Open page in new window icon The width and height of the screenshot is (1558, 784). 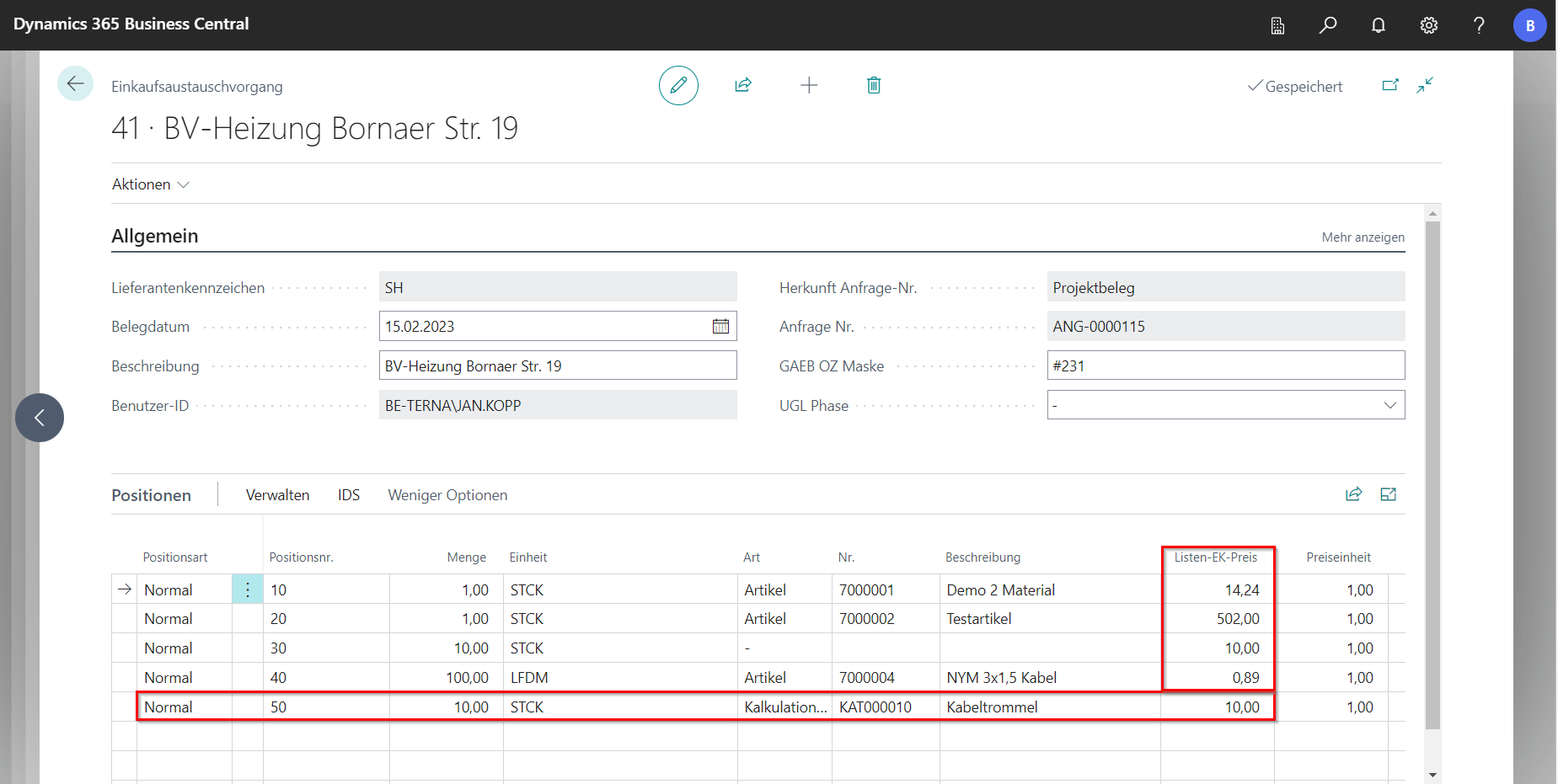pyautogui.click(x=1390, y=85)
